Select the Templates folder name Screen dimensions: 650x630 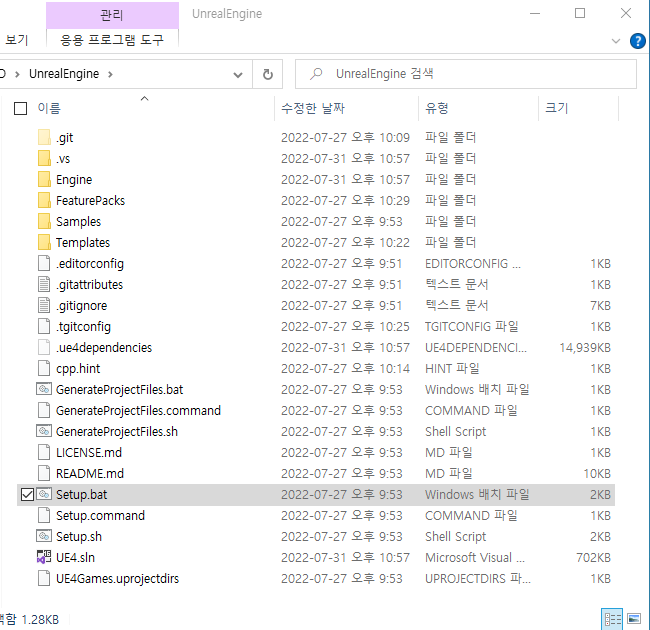pyautogui.click(x=83, y=242)
